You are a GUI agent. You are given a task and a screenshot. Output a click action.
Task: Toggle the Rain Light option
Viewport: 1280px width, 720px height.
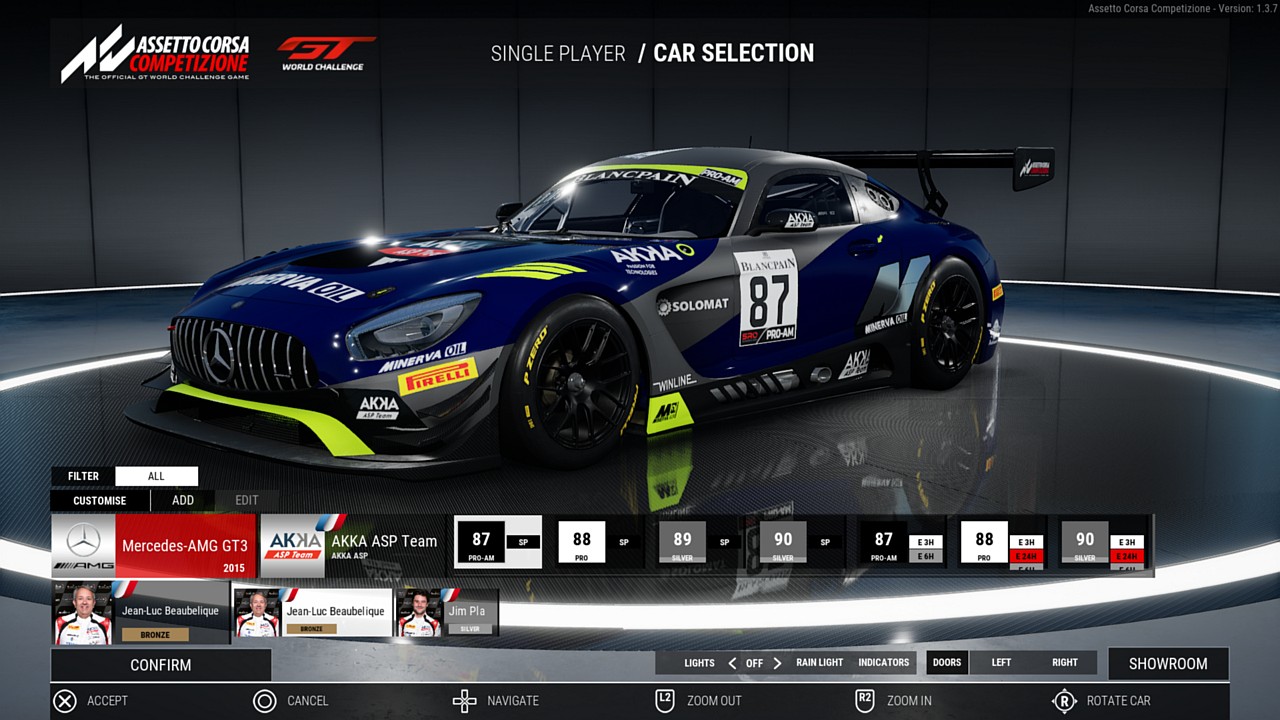point(819,663)
